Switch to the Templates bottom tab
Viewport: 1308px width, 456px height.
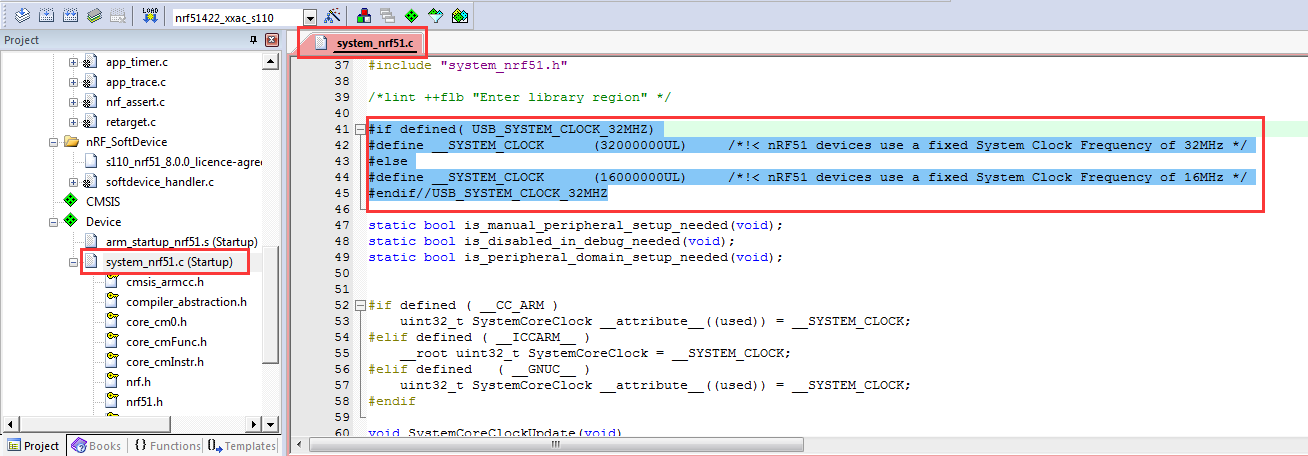click(x=242, y=446)
